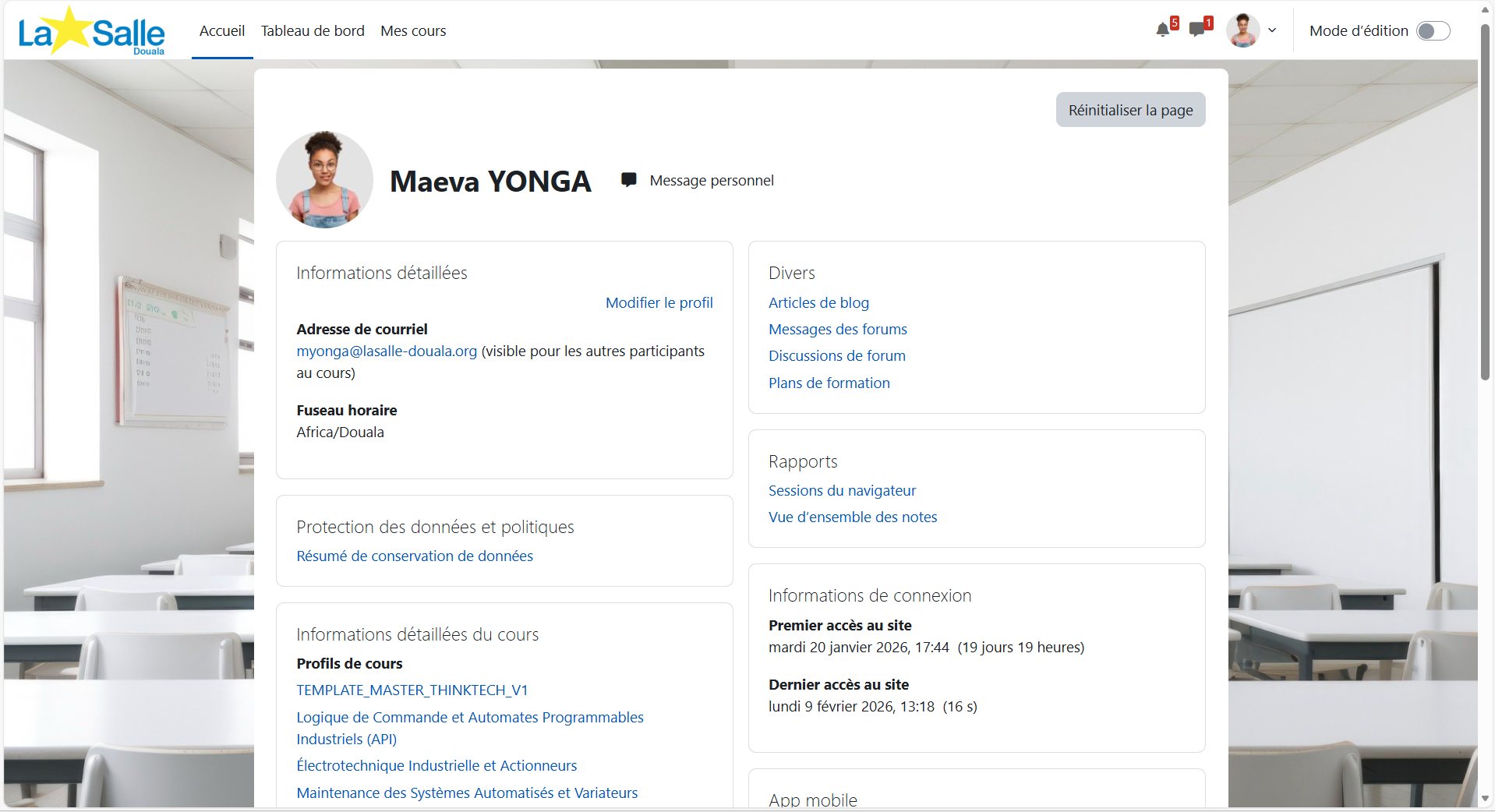Go to the Accueil tab
1495x812 pixels.
click(x=222, y=30)
